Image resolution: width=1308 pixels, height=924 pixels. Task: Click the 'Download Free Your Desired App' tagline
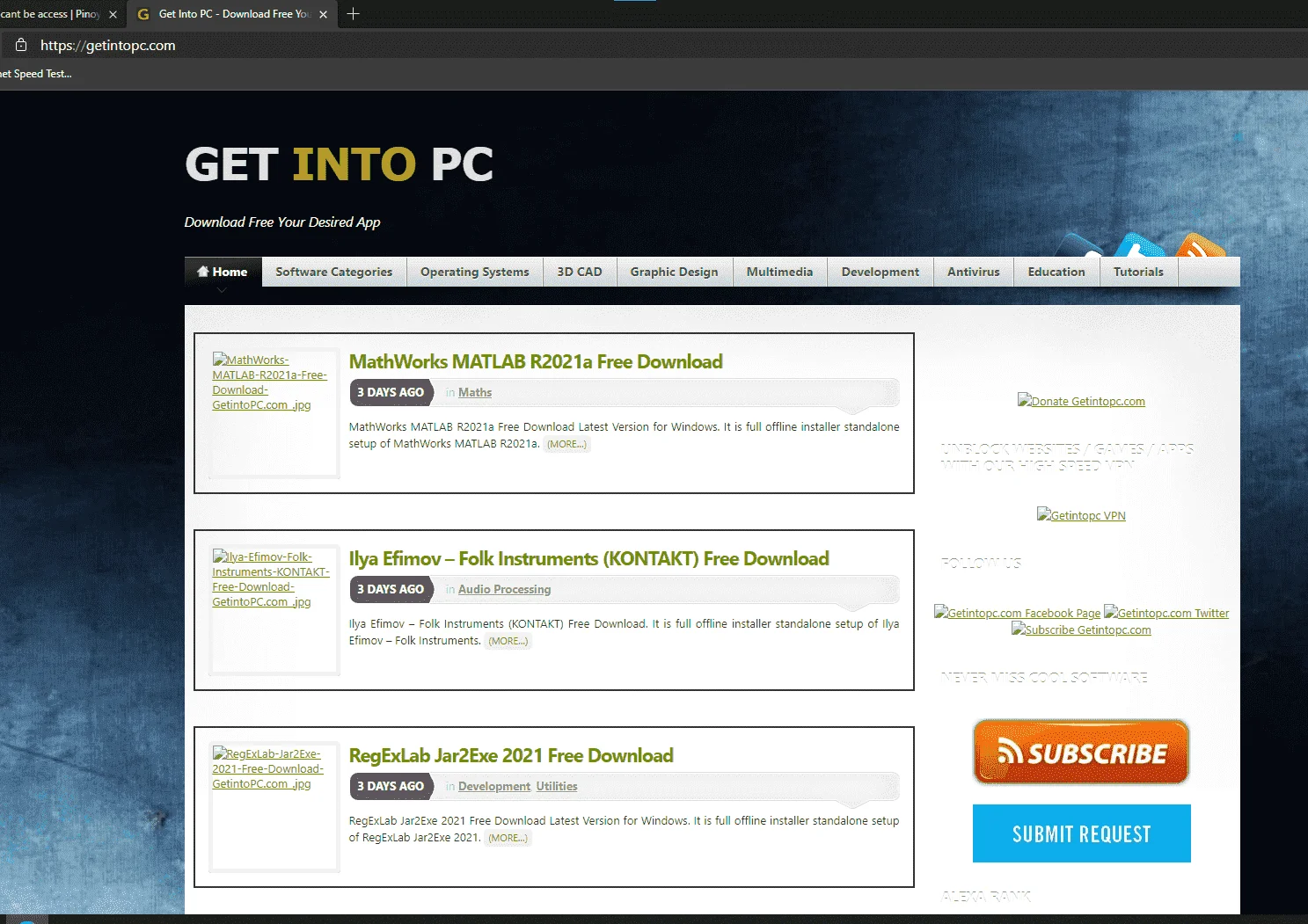coord(282,222)
